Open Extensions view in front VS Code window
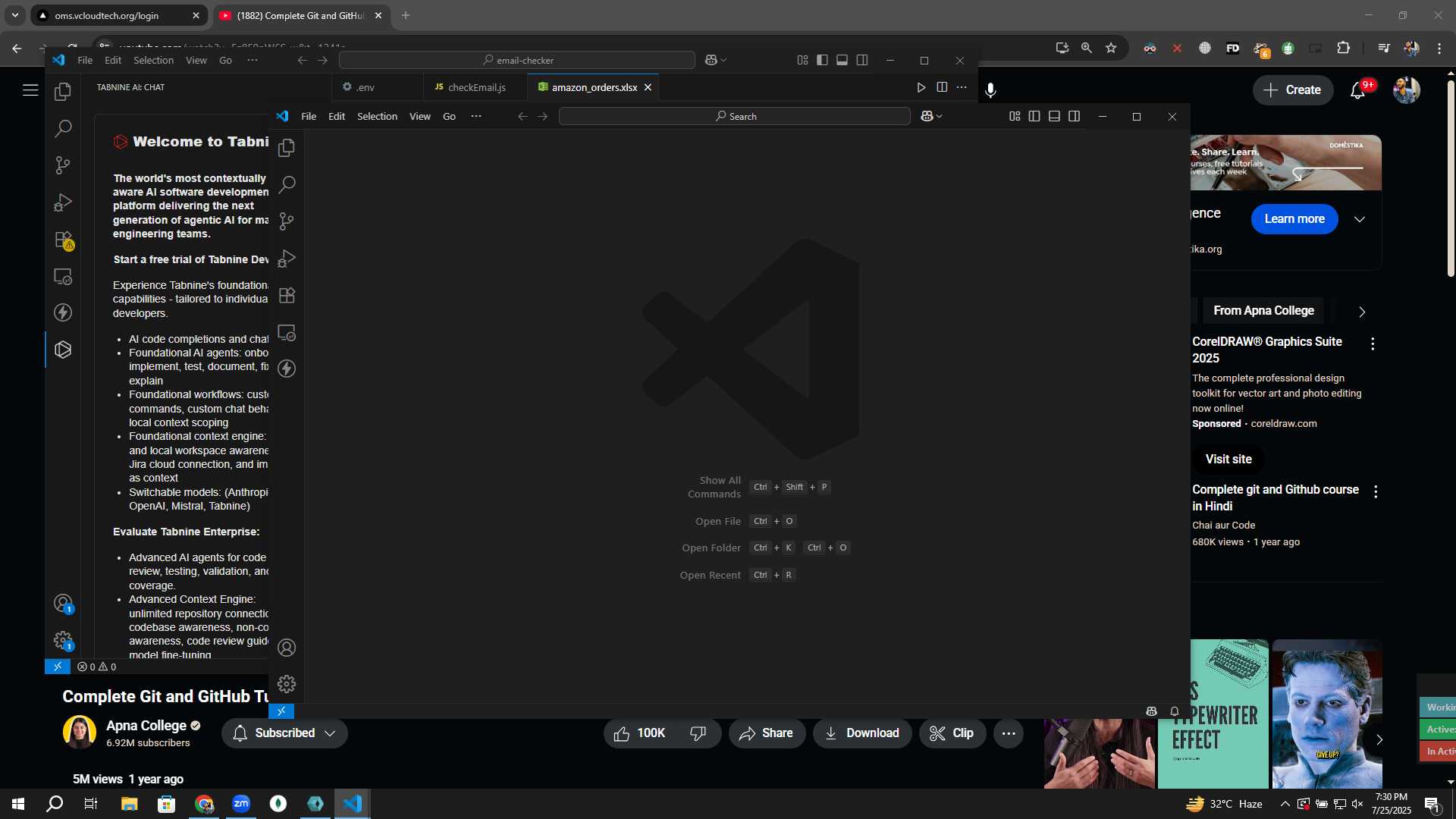 click(x=287, y=296)
